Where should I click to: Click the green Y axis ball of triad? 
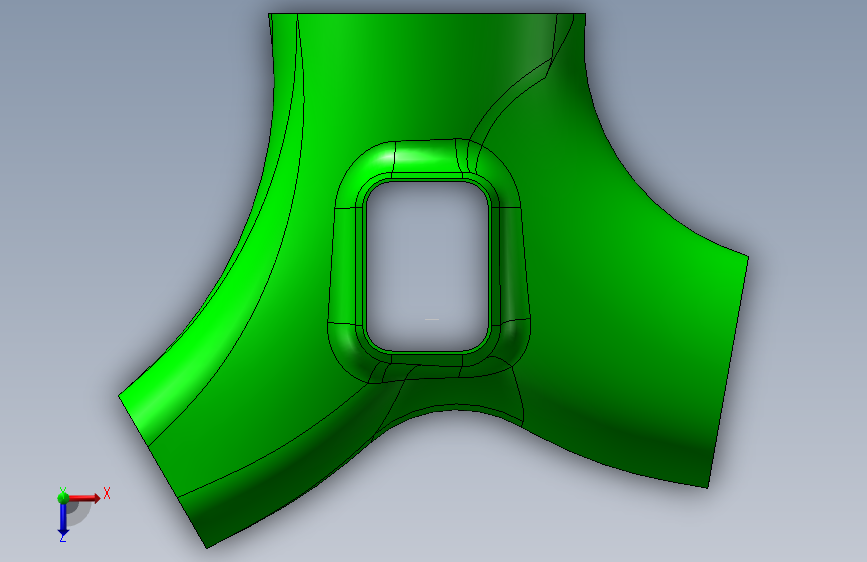pyautogui.click(x=63, y=497)
